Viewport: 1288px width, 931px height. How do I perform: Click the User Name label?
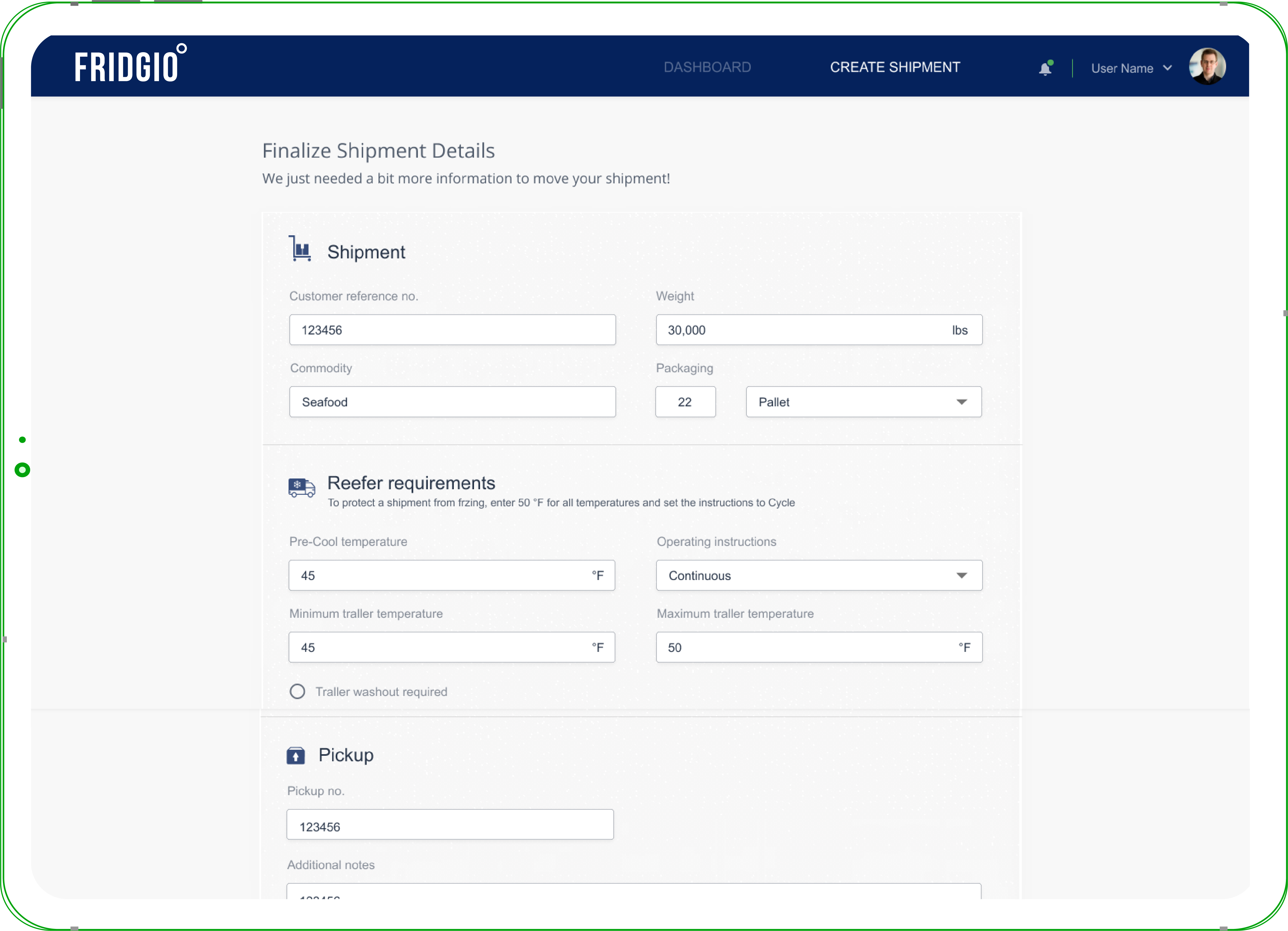pyautogui.click(x=1122, y=68)
